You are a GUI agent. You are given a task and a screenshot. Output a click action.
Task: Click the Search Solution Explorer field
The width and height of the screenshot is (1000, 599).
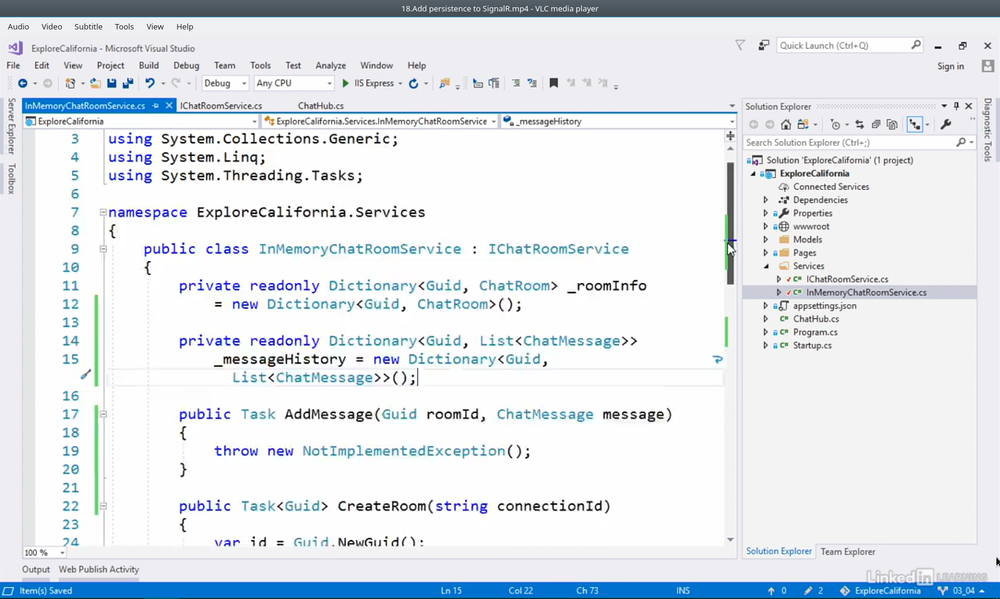click(859, 143)
